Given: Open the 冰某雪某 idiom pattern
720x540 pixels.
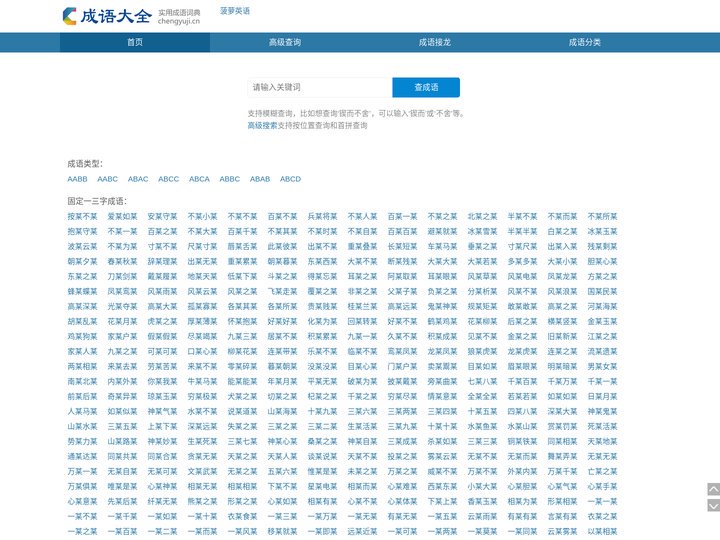Looking at the screenshot, I should pyautogui.click(x=482, y=231).
